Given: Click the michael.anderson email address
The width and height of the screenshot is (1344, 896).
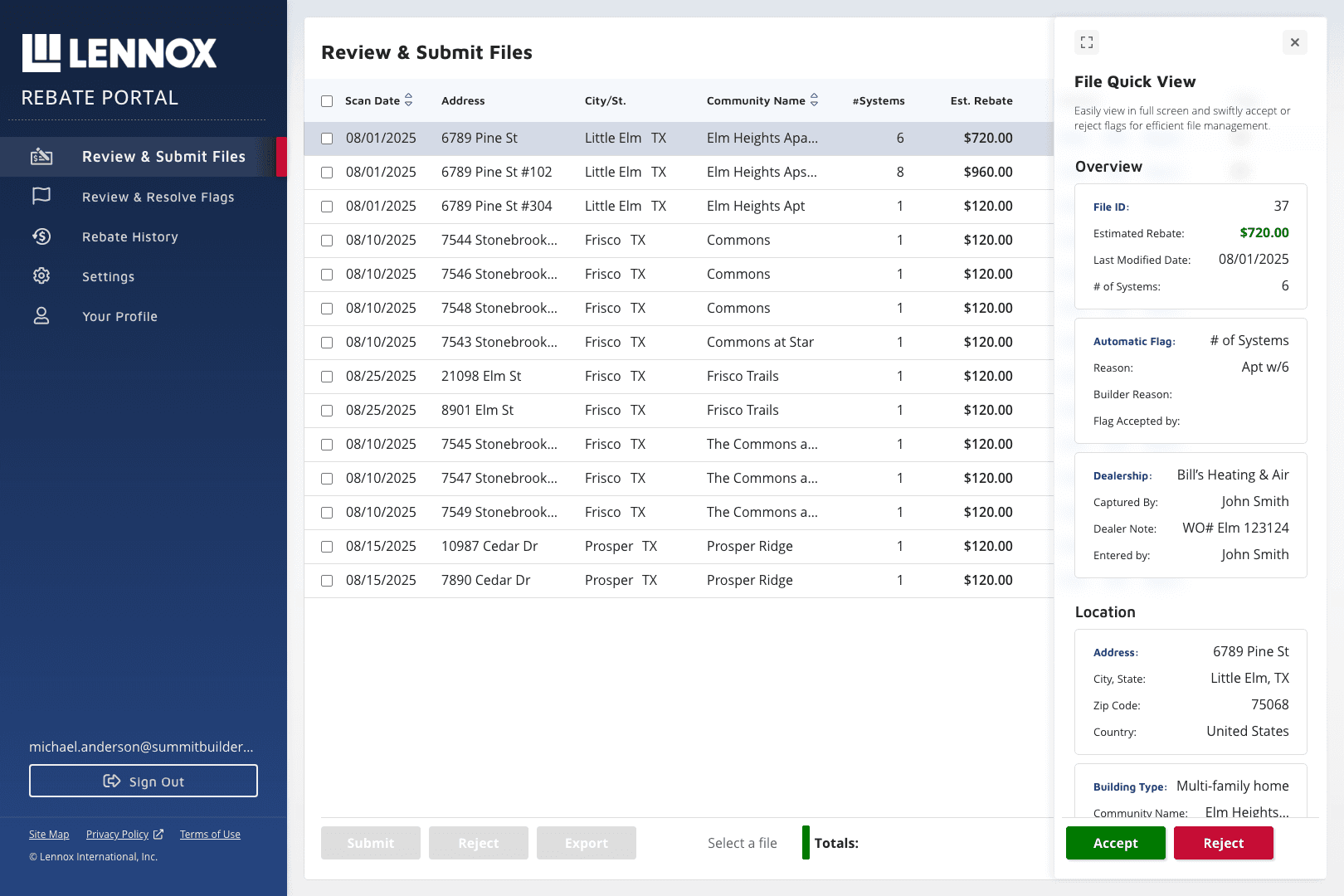Looking at the screenshot, I should pos(141,747).
